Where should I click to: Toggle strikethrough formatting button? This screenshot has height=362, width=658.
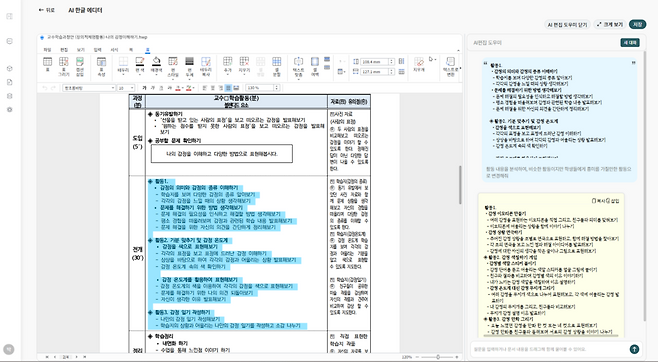click(170, 88)
